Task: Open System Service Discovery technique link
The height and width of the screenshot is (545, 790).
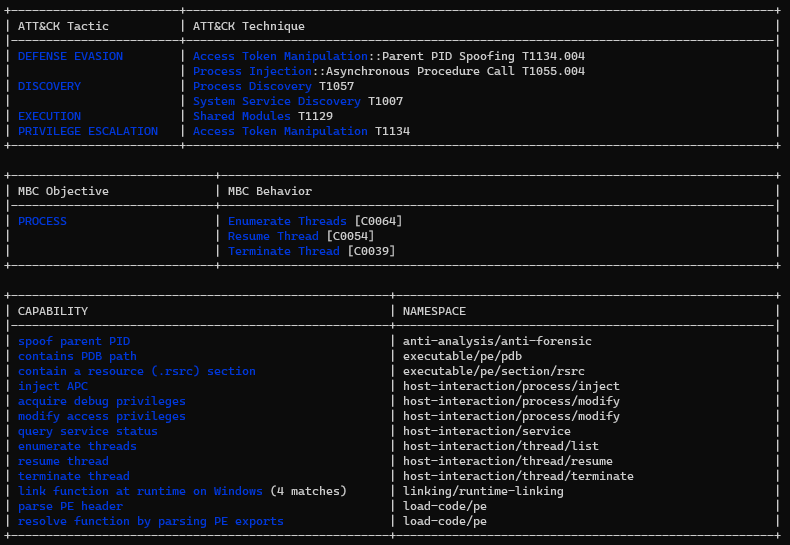Action: pos(277,101)
